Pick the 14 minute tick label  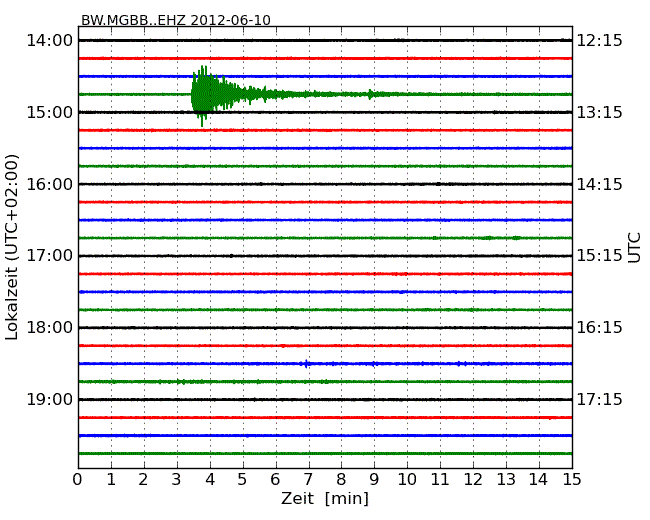(539, 480)
